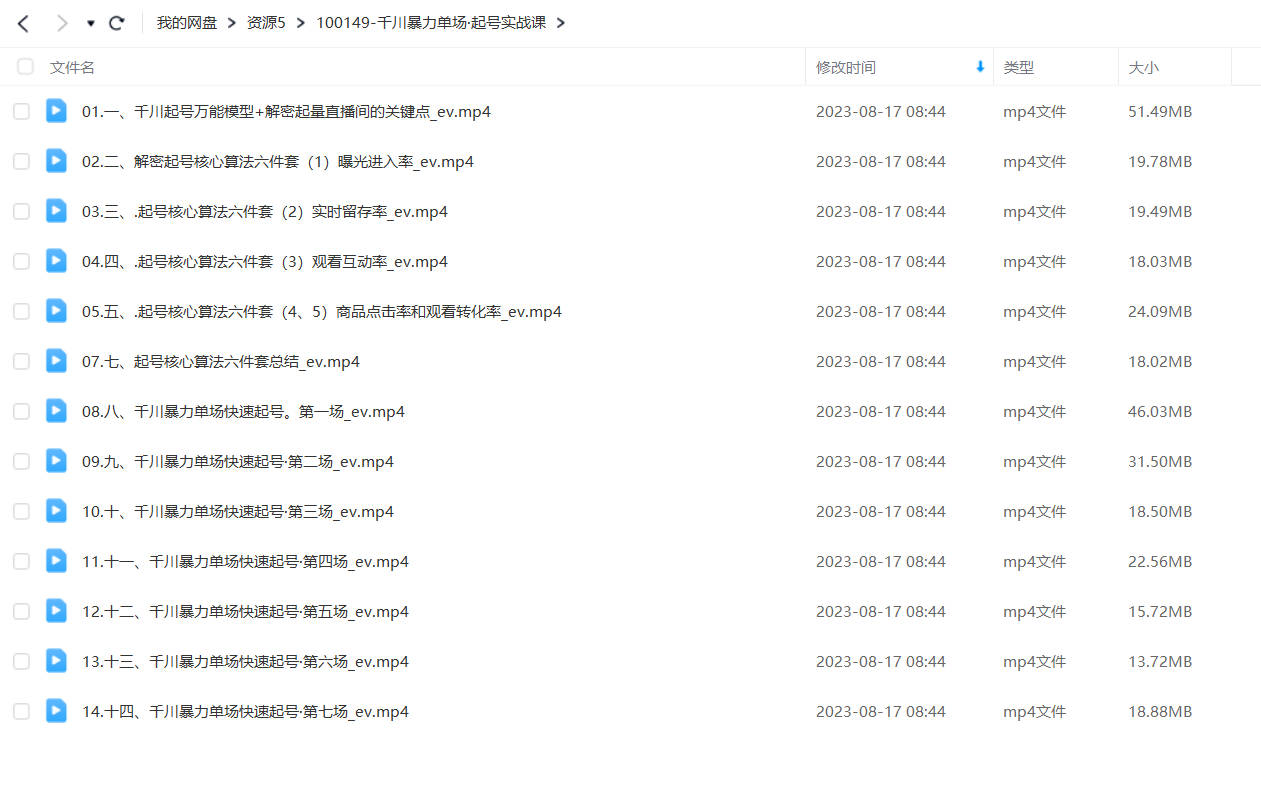Click video icon of 11.十一 第四场 file
The image size is (1261, 785).
pos(56,561)
